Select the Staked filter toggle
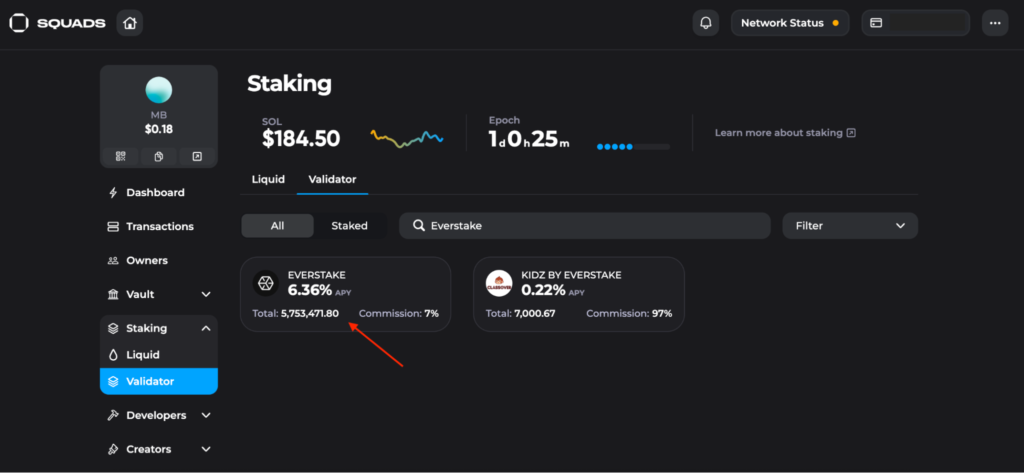The image size is (1024, 473). pyautogui.click(x=349, y=225)
